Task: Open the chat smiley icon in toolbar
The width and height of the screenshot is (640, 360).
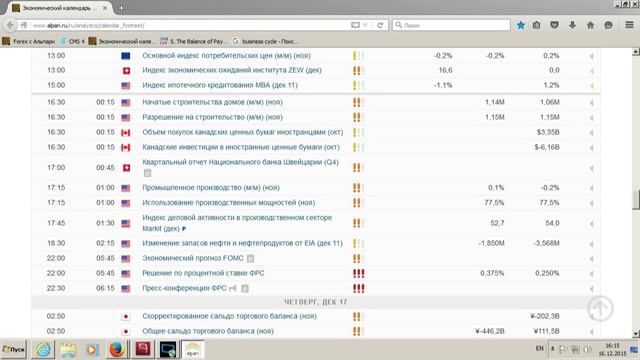Action: [608, 25]
